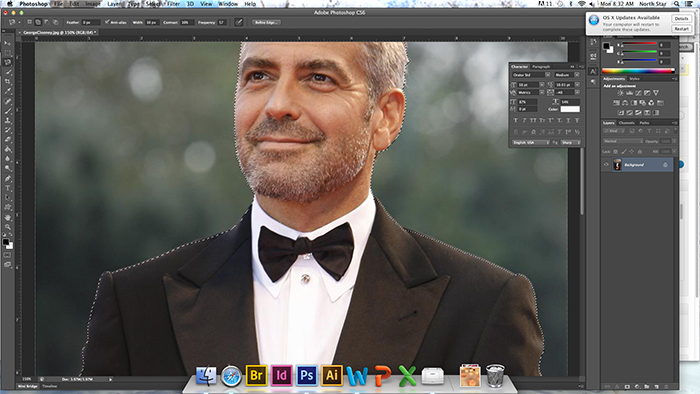Image resolution: width=700 pixels, height=394 pixels.
Task: Click the color spectrum ramp
Action: coord(638,71)
